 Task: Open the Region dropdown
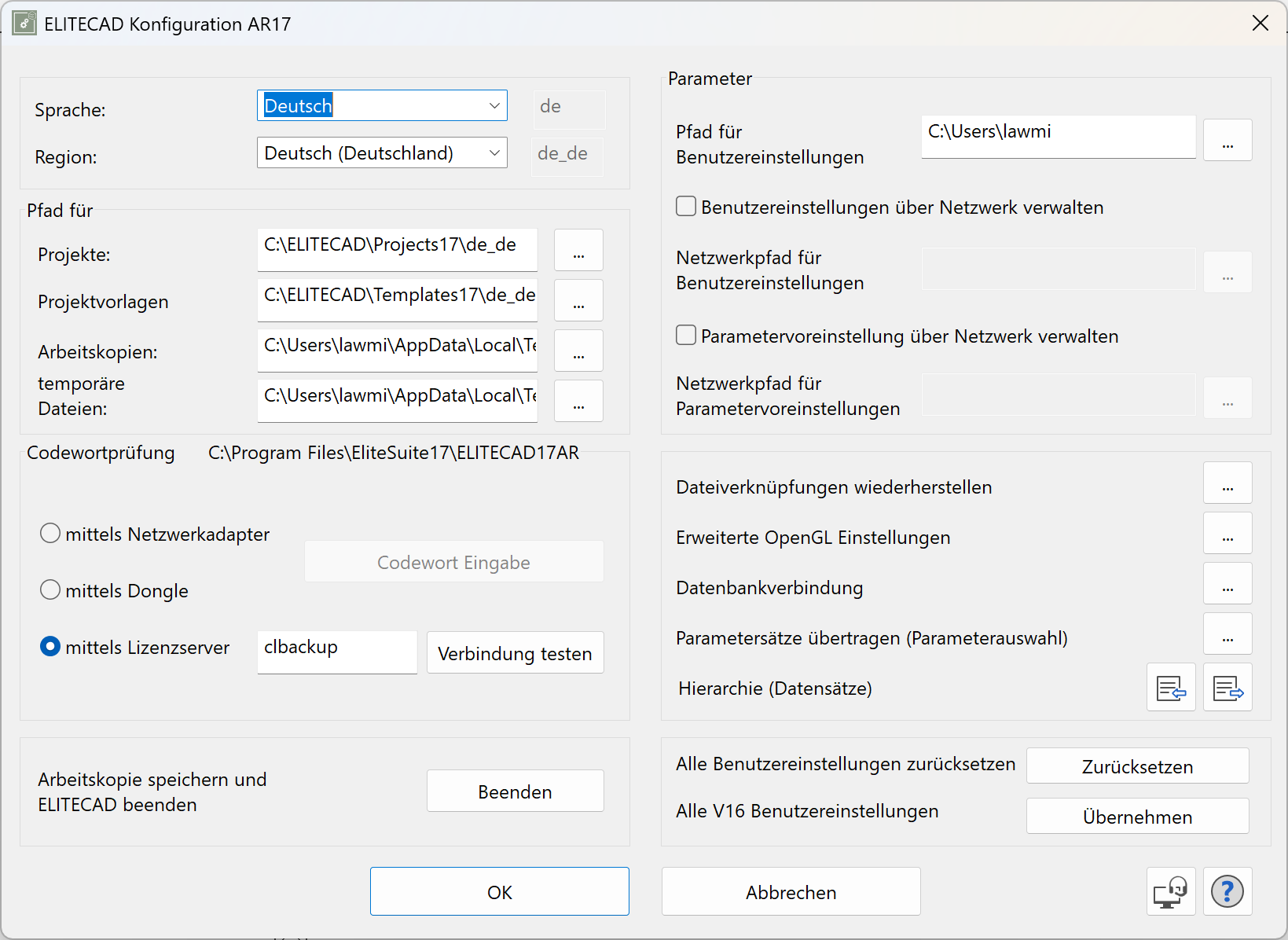point(494,152)
